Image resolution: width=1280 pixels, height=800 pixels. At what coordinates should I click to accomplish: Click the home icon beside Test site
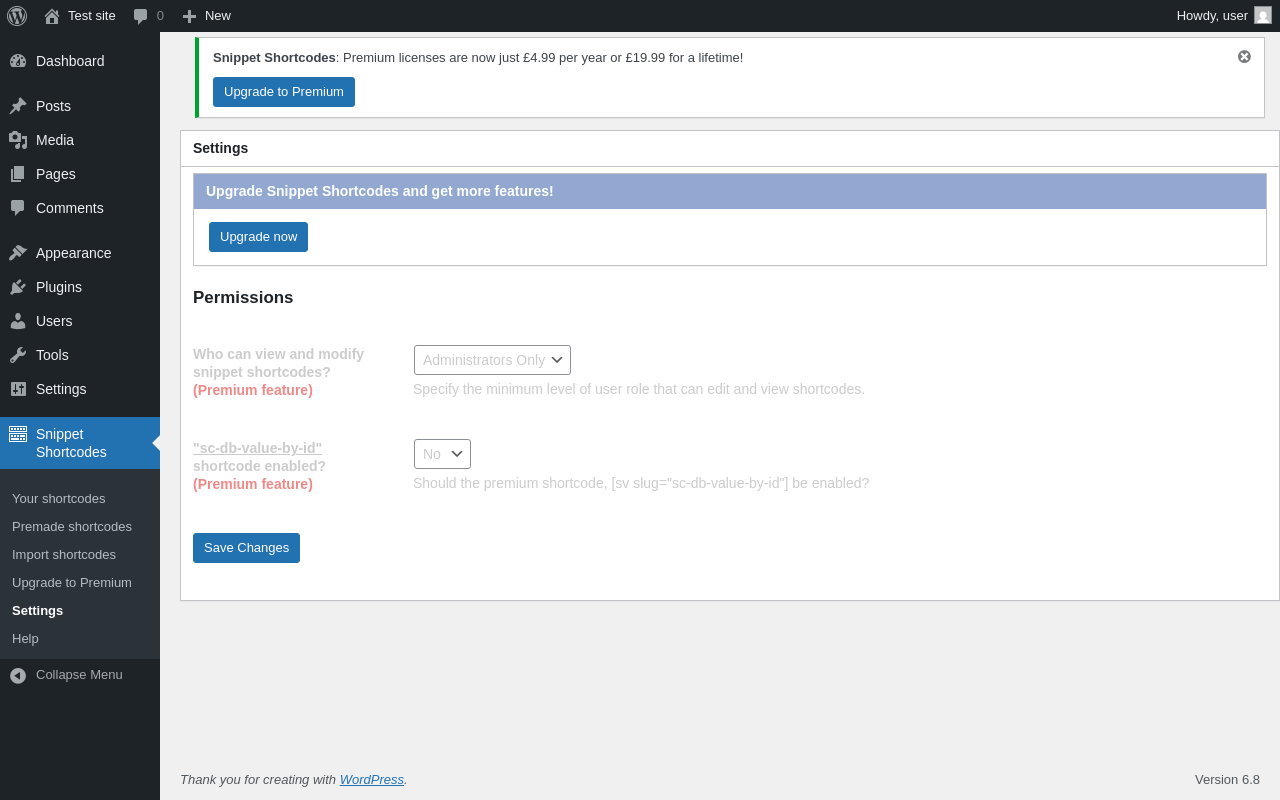[x=52, y=16]
